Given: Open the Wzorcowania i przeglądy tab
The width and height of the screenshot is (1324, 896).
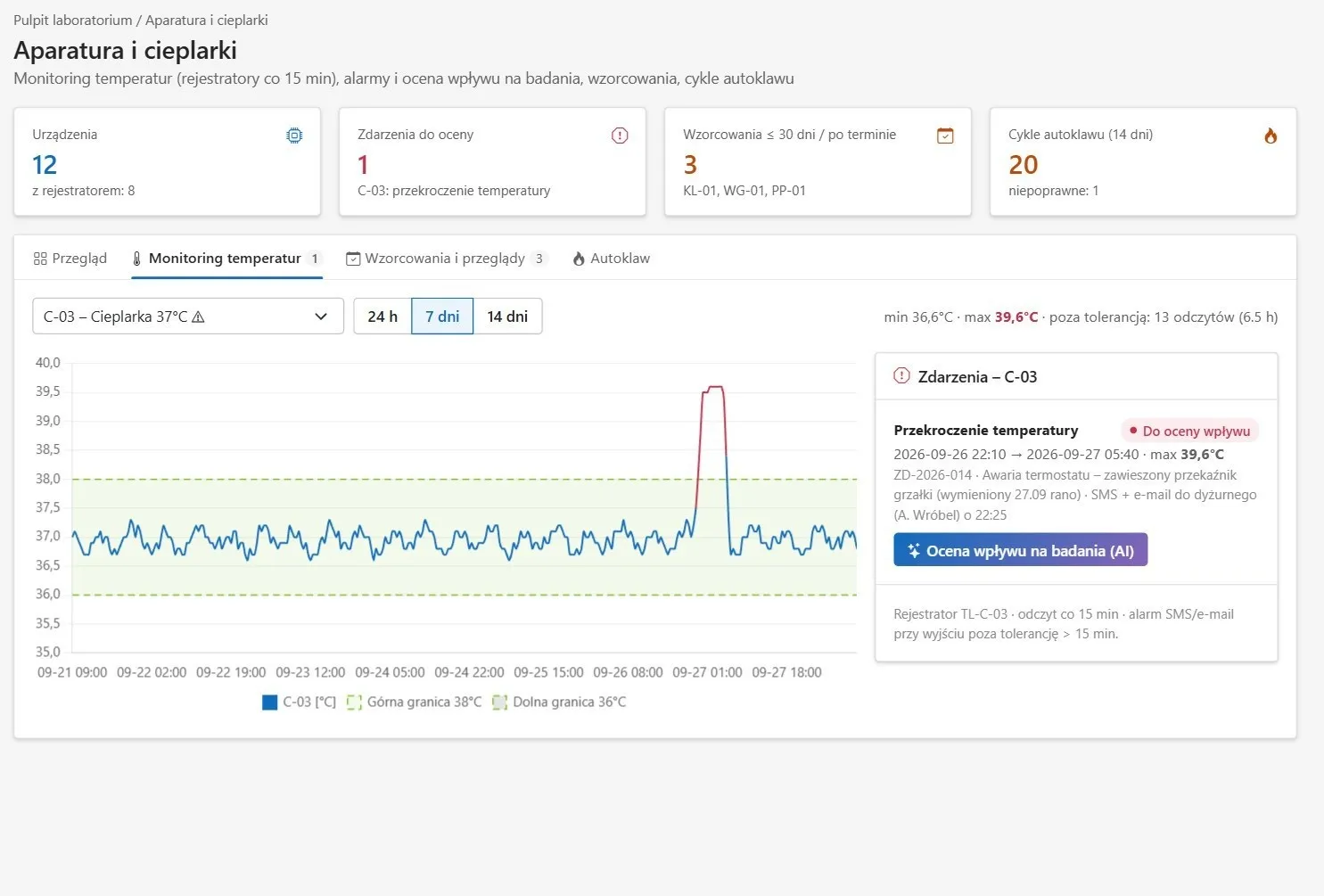Looking at the screenshot, I should coord(446,259).
